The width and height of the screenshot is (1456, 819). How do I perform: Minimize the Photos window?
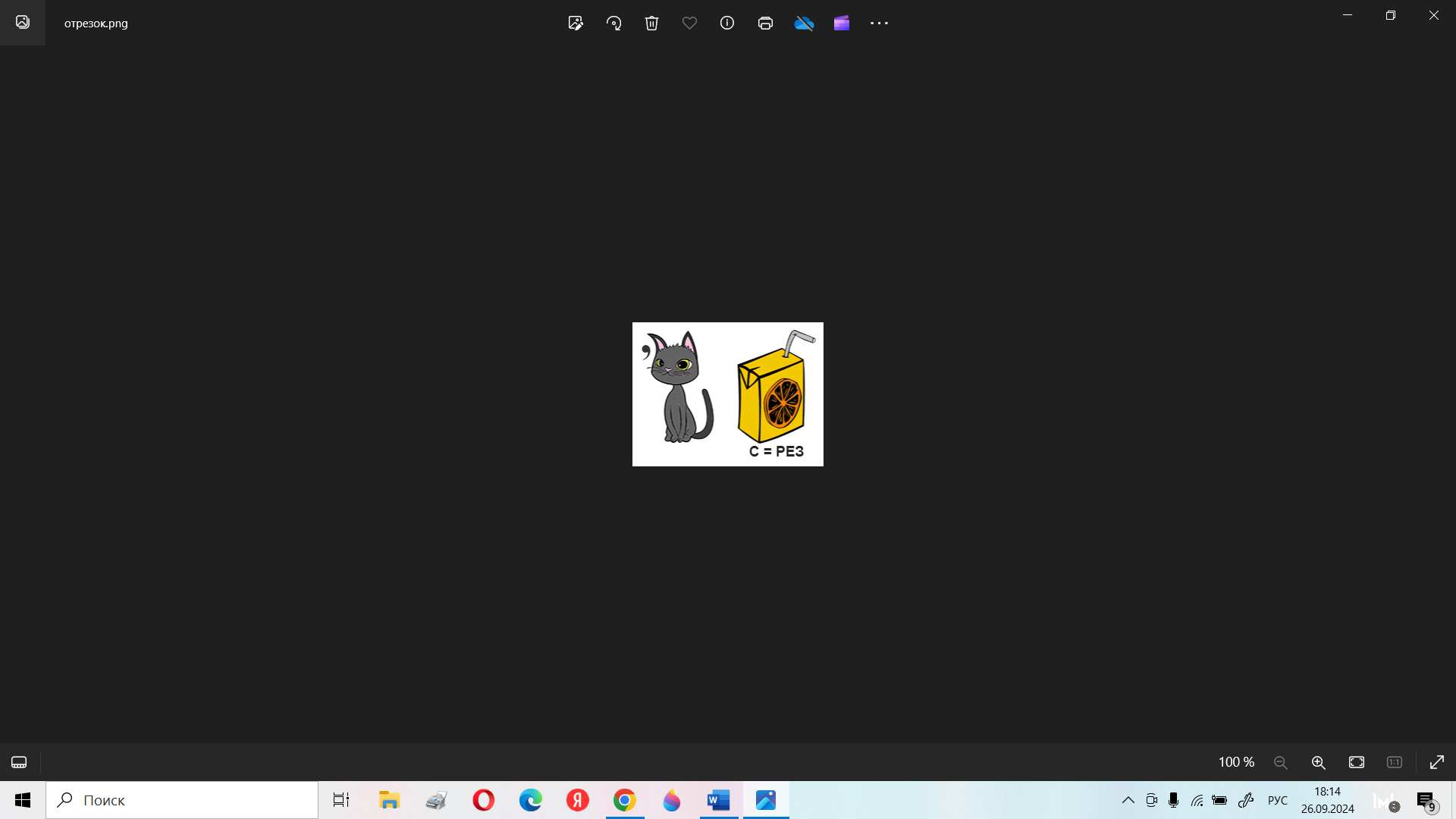(1348, 15)
